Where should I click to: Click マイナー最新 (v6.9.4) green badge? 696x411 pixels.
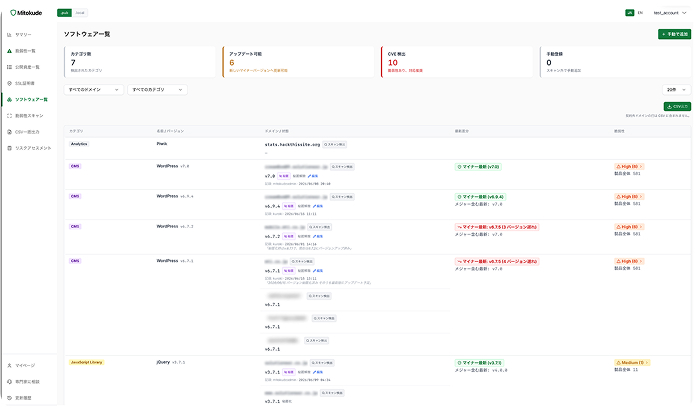tap(480, 197)
